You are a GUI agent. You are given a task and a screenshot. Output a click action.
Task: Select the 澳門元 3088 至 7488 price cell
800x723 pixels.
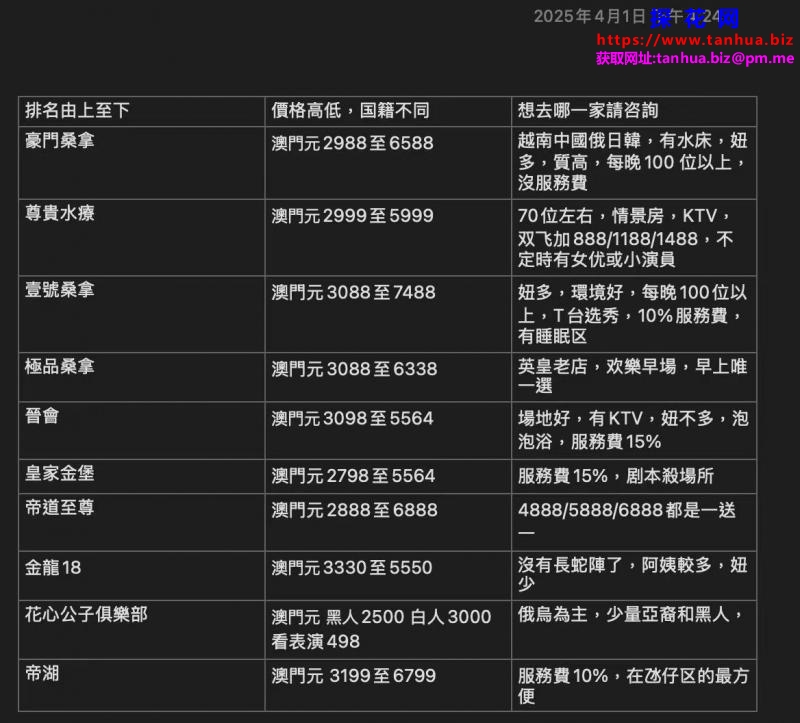click(x=353, y=292)
